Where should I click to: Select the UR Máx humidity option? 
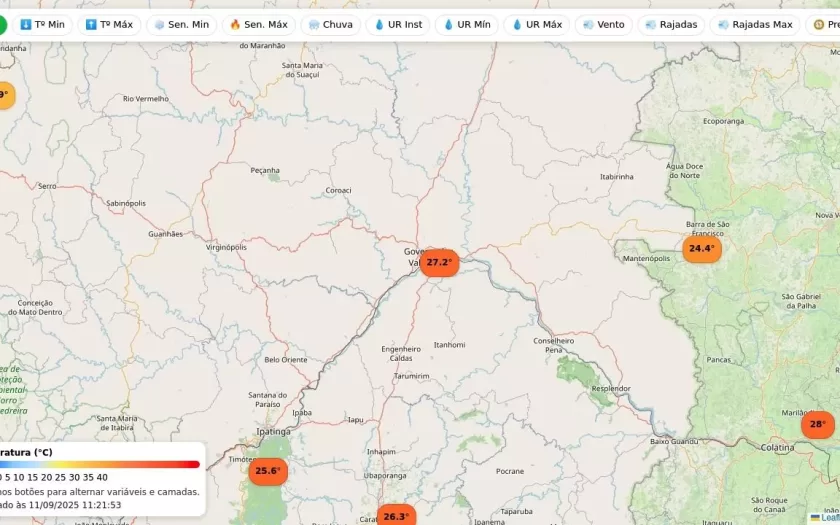[536, 24]
